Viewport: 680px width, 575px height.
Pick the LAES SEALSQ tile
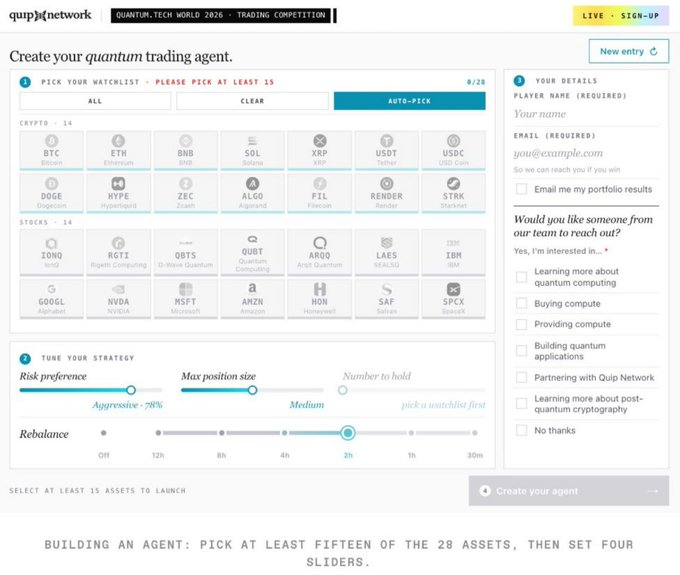(386, 253)
